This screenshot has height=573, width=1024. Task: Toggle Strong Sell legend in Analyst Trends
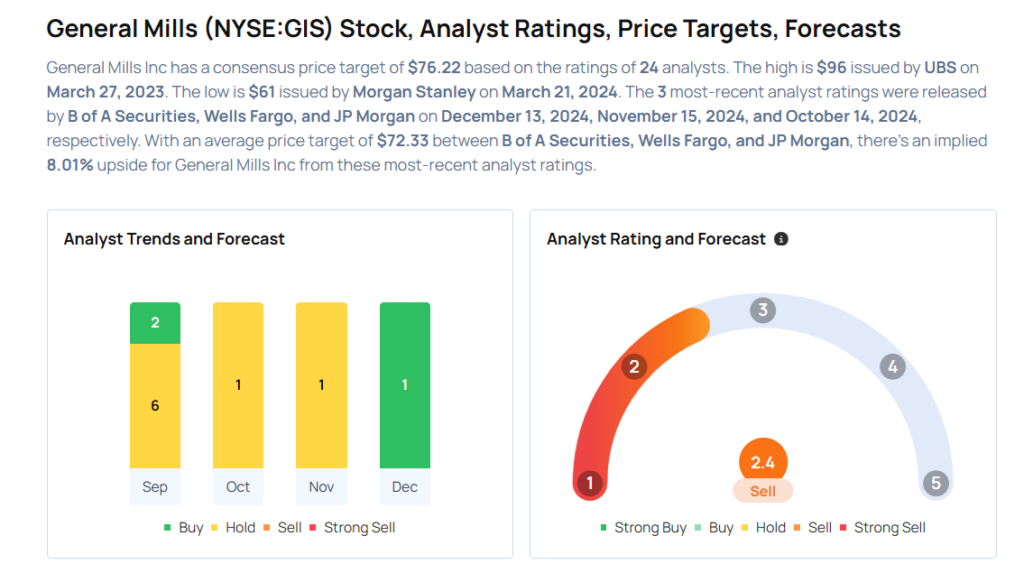coord(354,527)
